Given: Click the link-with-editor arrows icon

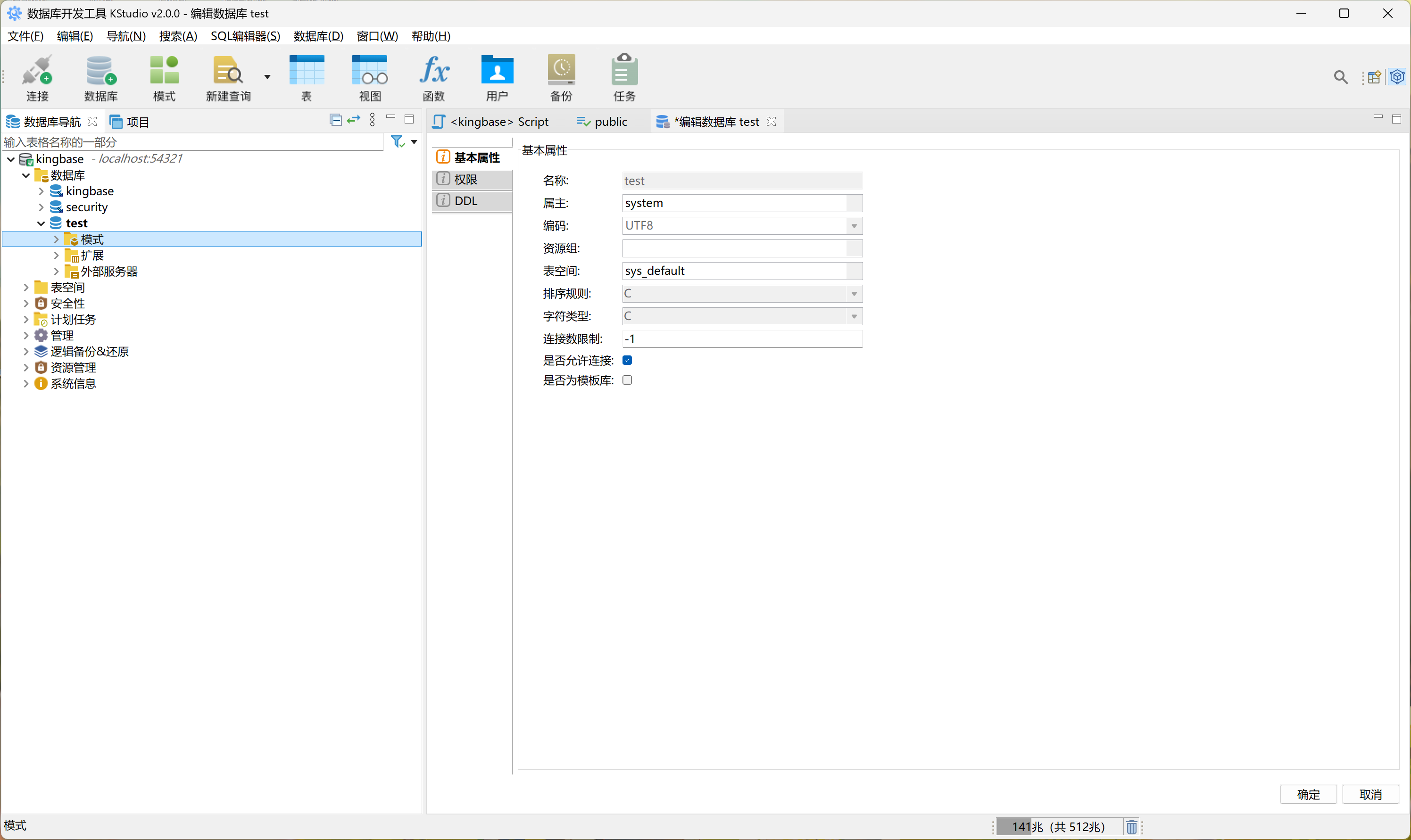Looking at the screenshot, I should [354, 120].
